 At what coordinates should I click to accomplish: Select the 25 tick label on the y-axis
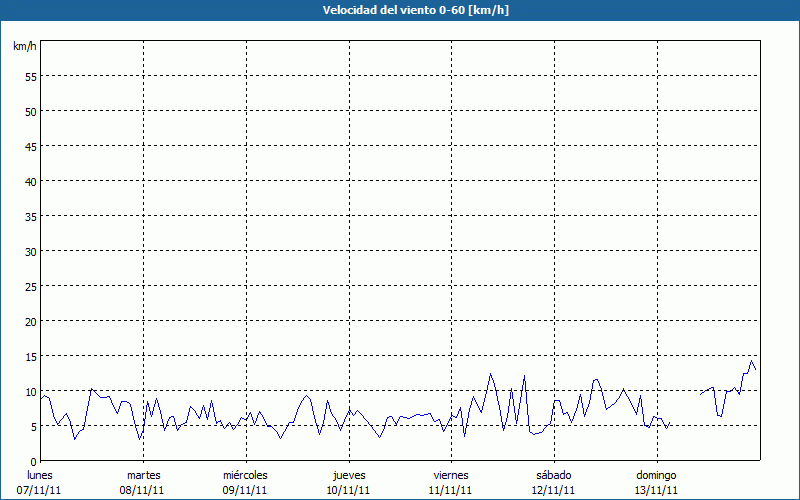click(30, 286)
